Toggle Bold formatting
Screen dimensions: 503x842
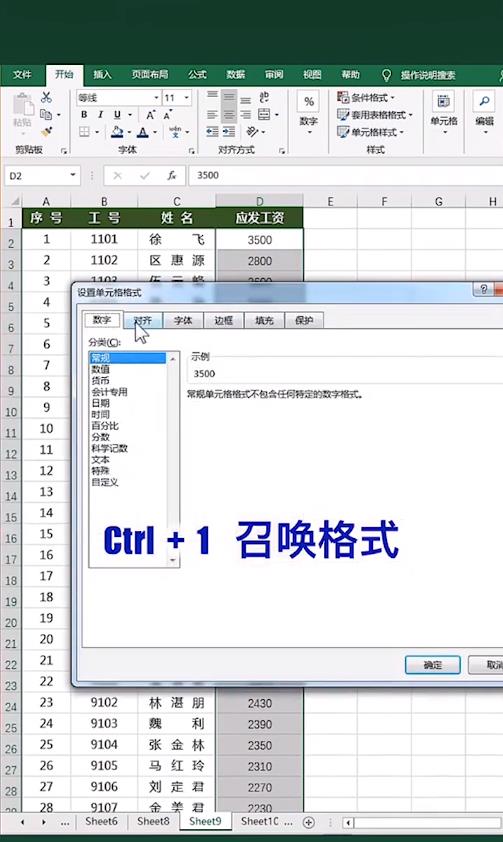click(x=84, y=114)
